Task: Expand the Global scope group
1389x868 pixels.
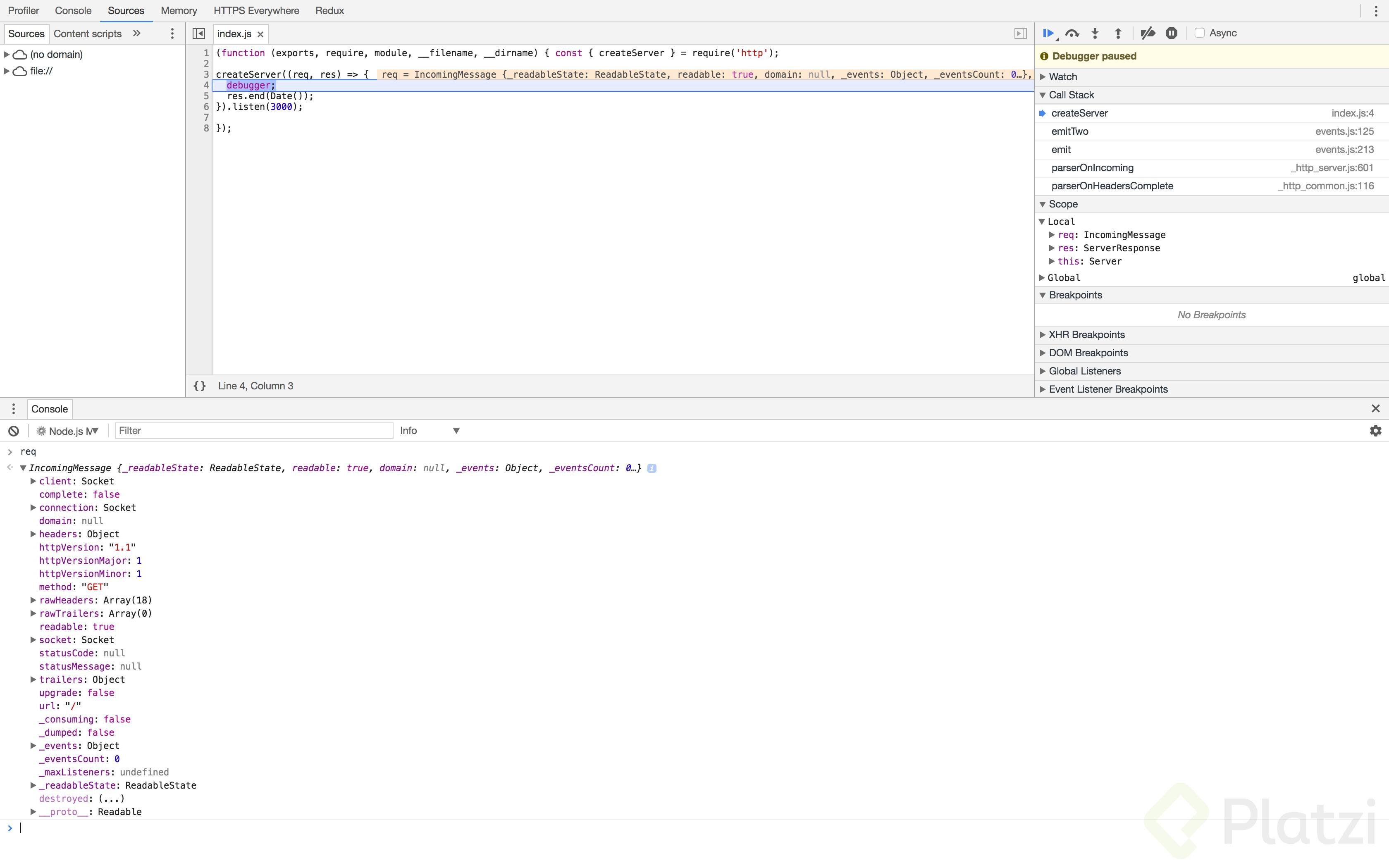Action: point(1042,278)
